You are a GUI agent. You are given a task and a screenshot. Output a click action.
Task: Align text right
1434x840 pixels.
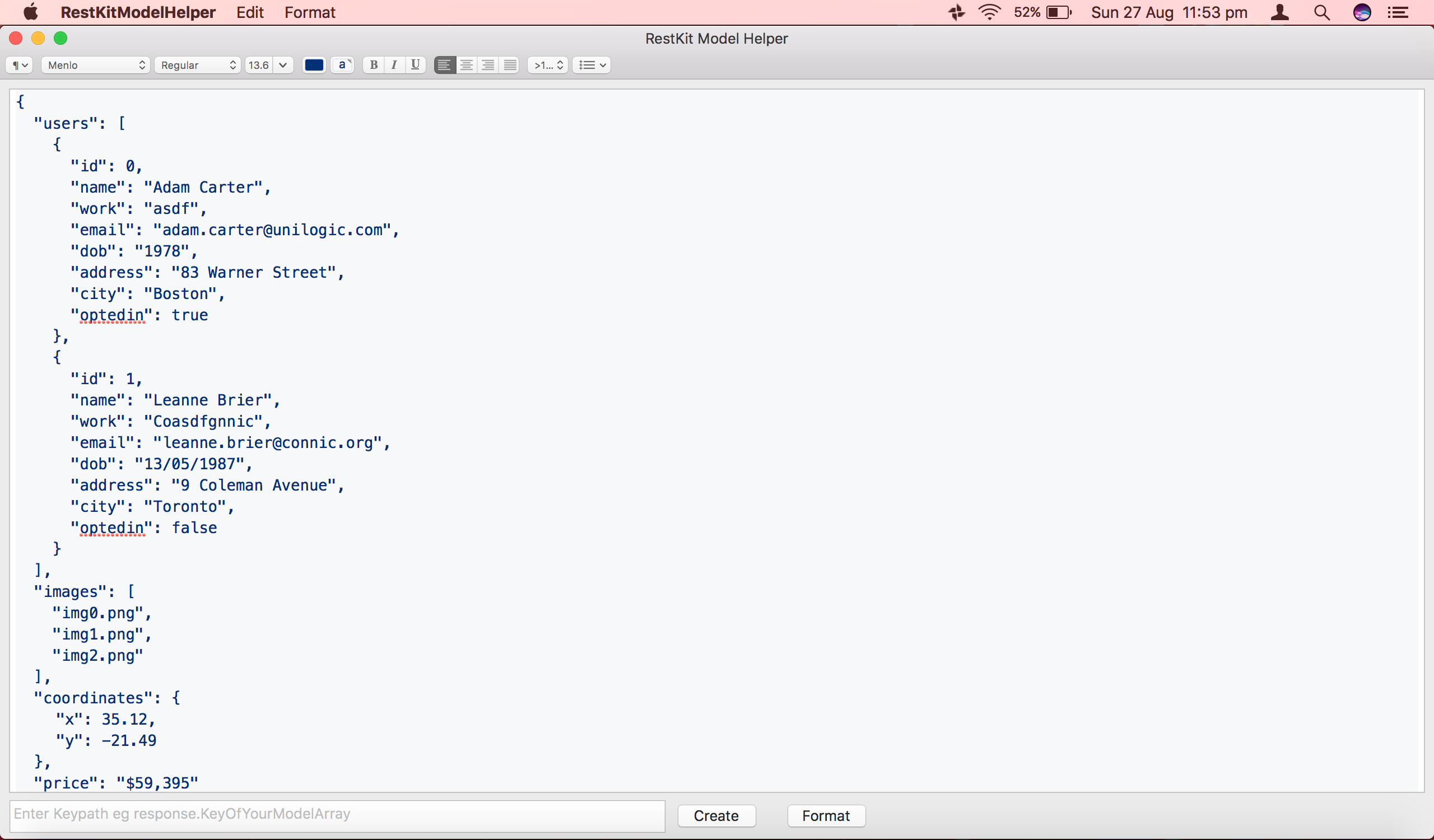click(488, 66)
